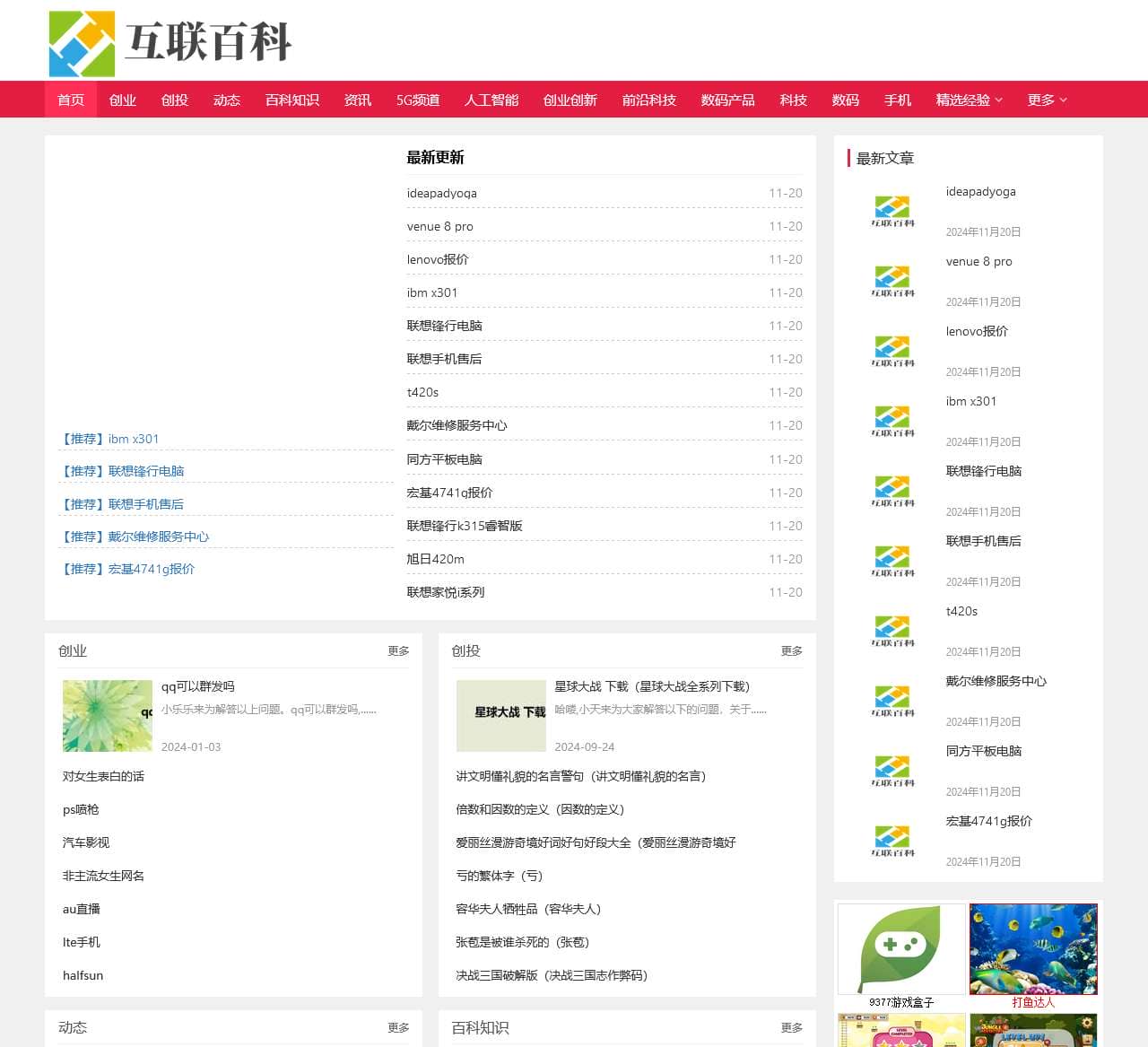Select 数码产品 in the navigation bar
This screenshot has height=1047, width=1148.
[728, 100]
